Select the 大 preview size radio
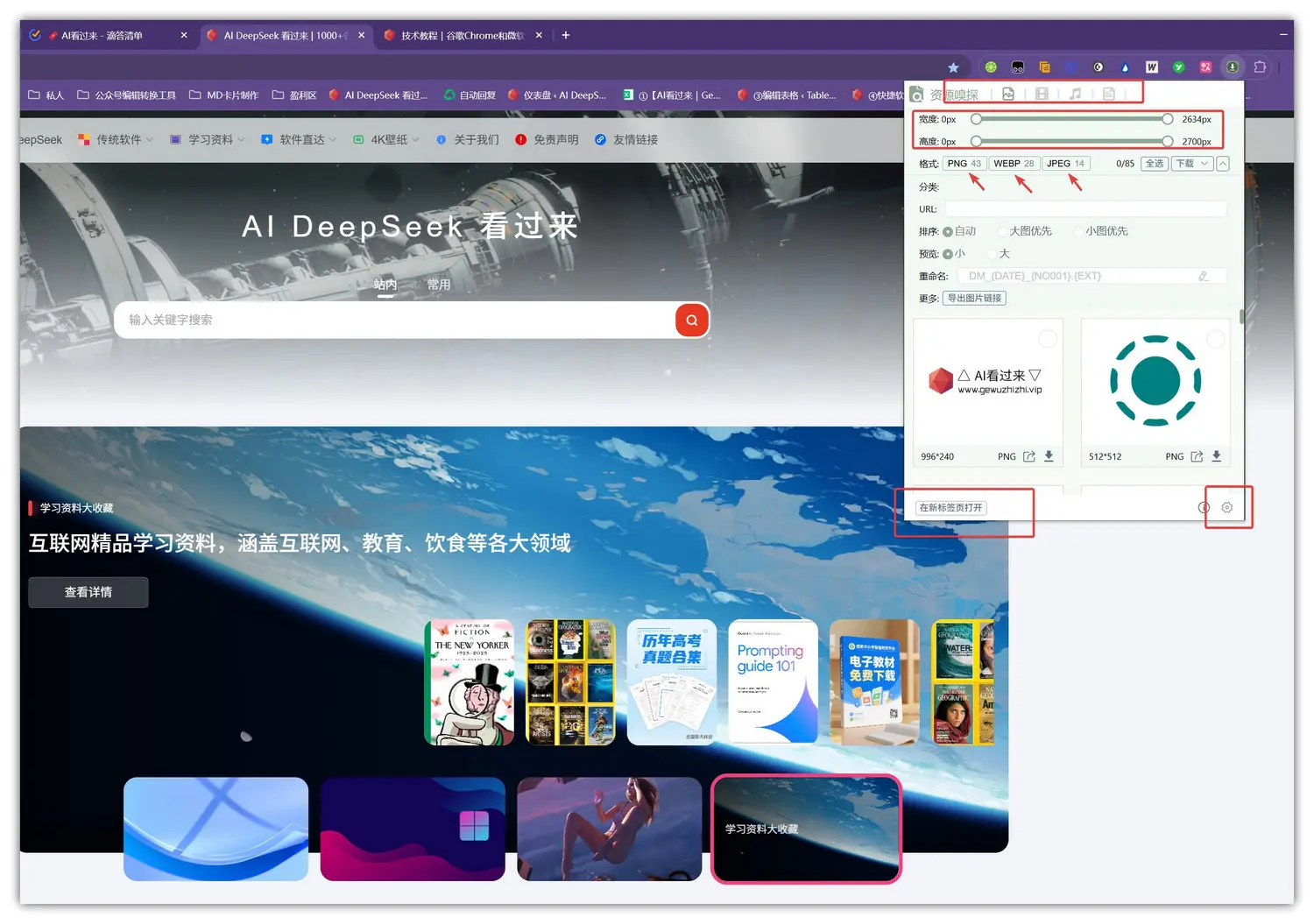This screenshot has height=924, width=1314. pos(993,254)
